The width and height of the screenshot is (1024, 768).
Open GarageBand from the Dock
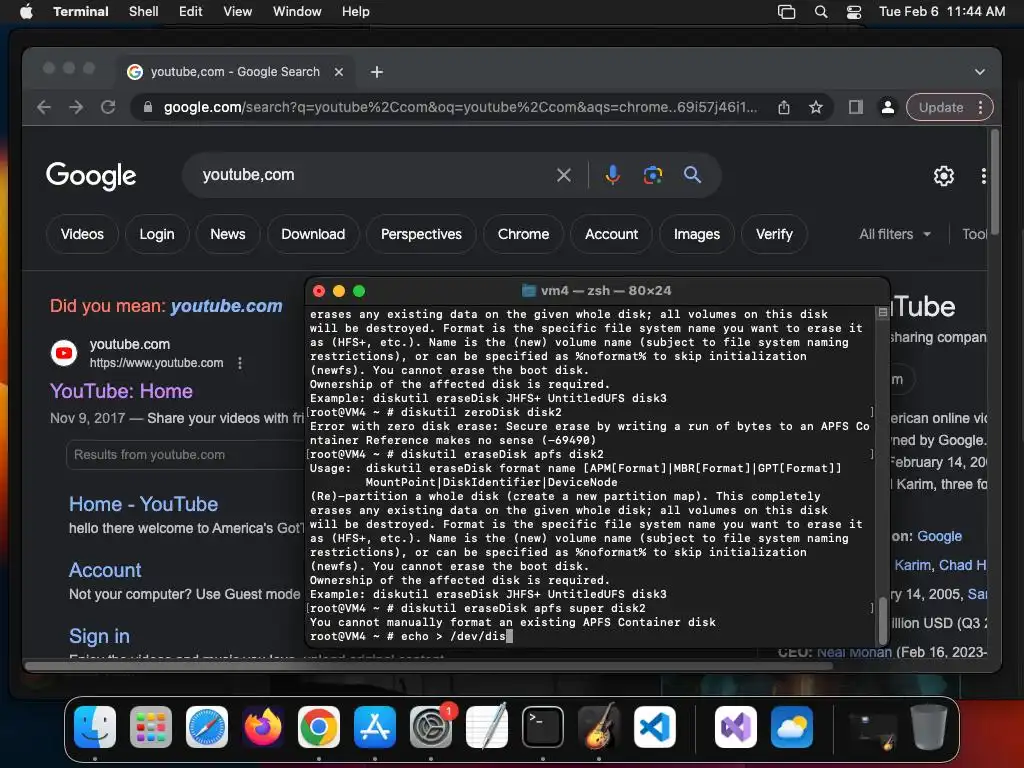tap(599, 727)
